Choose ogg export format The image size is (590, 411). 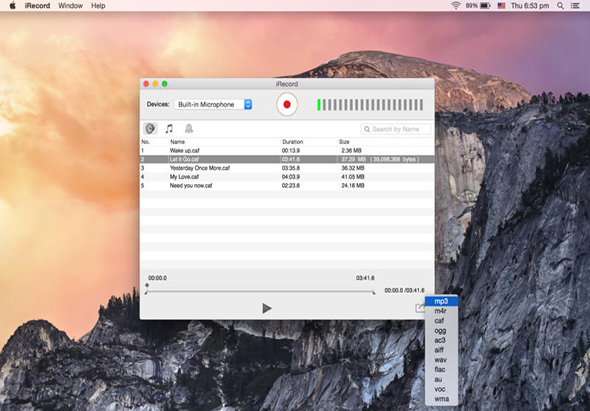(441, 330)
